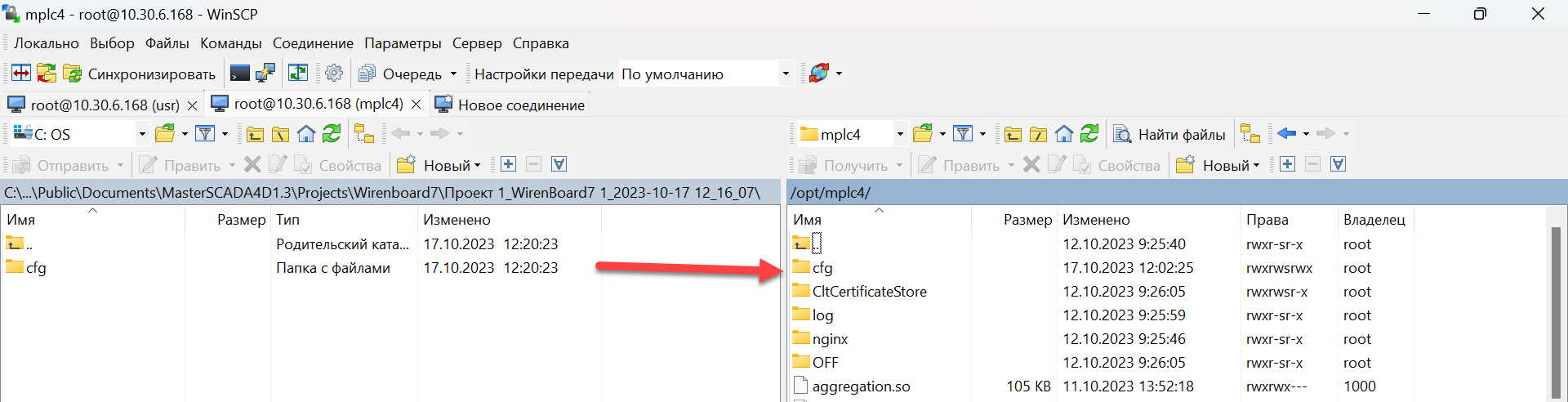Image resolution: width=1568 pixels, height=402 pixels.
Task: Go to home directory in local panel
Action: click(x=306, y=134)
